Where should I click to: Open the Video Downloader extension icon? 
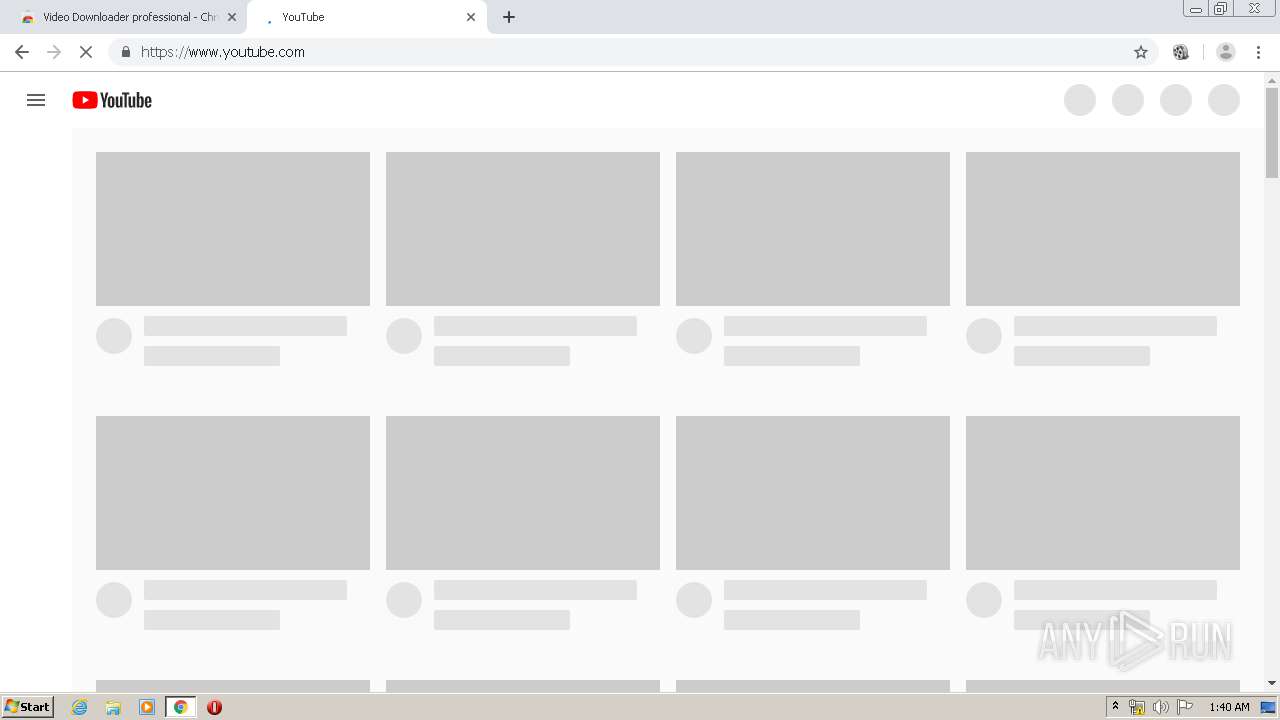click(1181, 52)
